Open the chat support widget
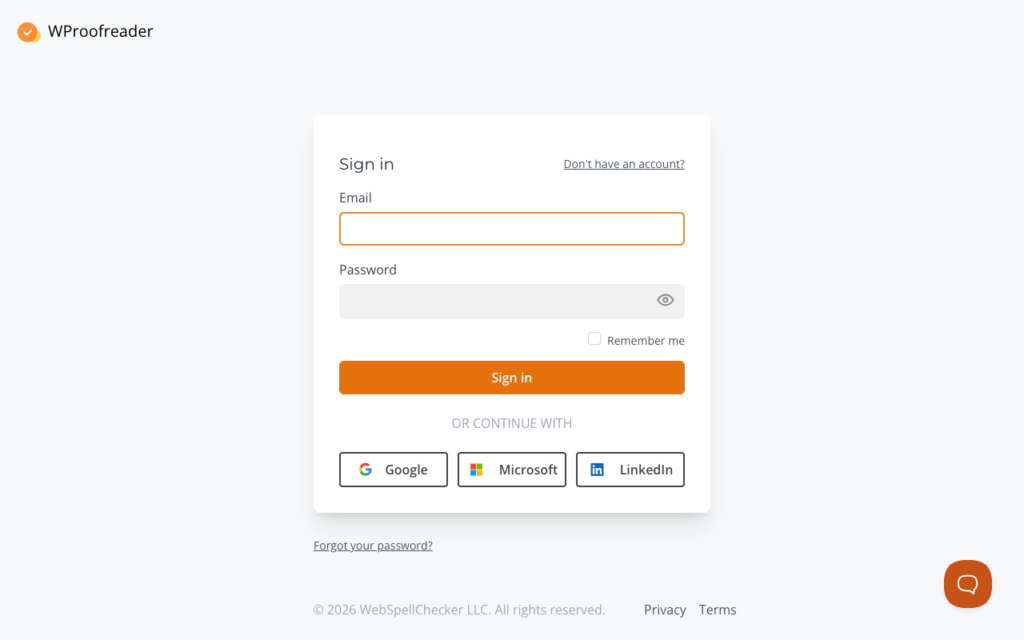 [967, 584]
